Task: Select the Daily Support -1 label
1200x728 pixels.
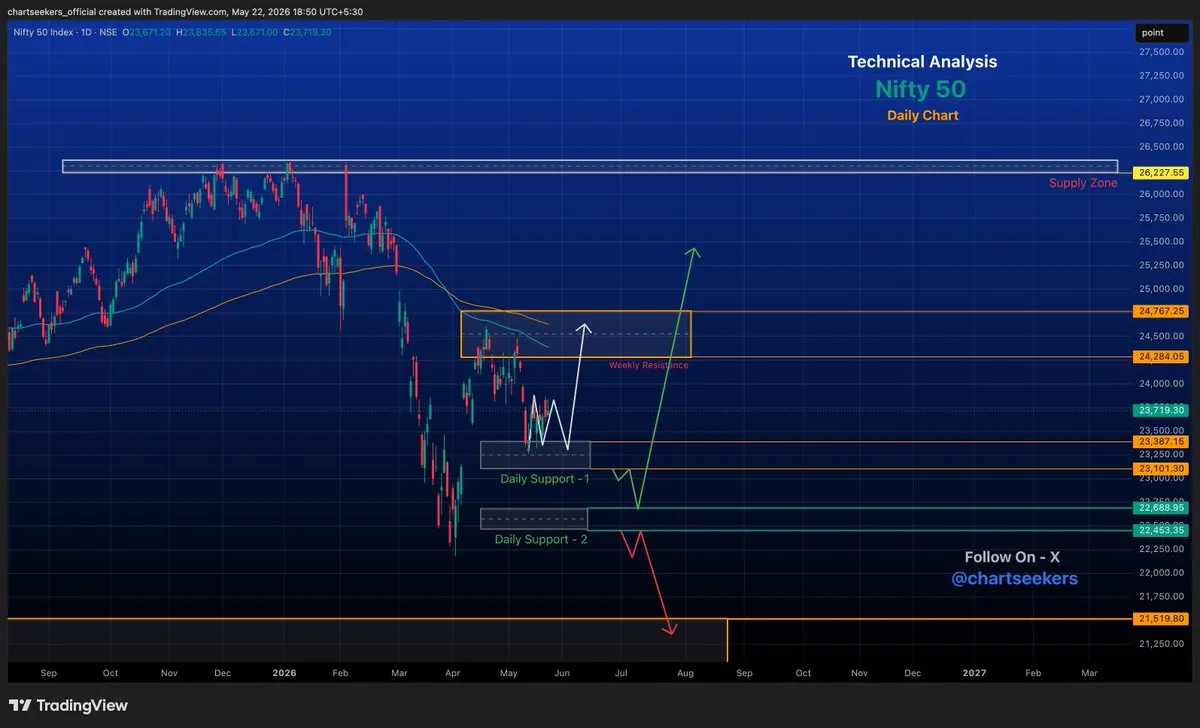Action: (545, 479)
